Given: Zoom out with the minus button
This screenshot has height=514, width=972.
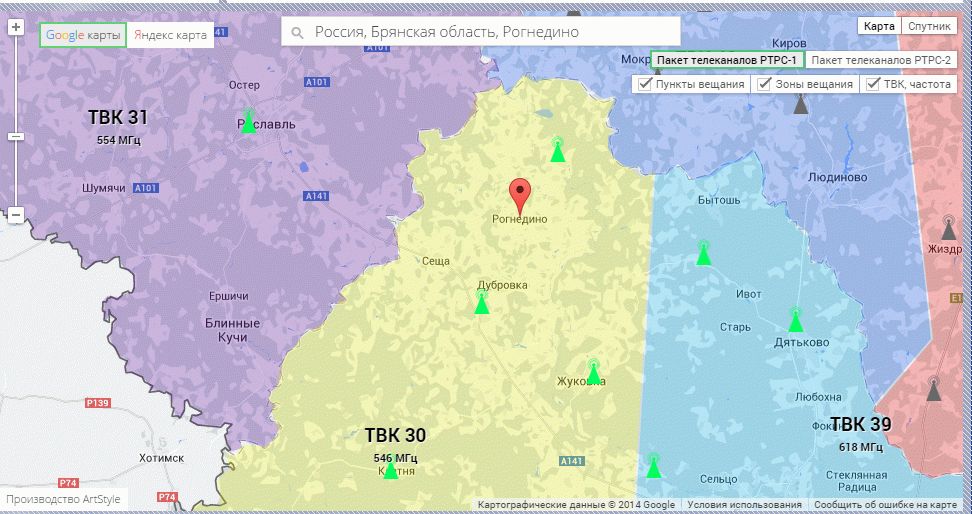Looking at the screenshot, I should (15, 214).
